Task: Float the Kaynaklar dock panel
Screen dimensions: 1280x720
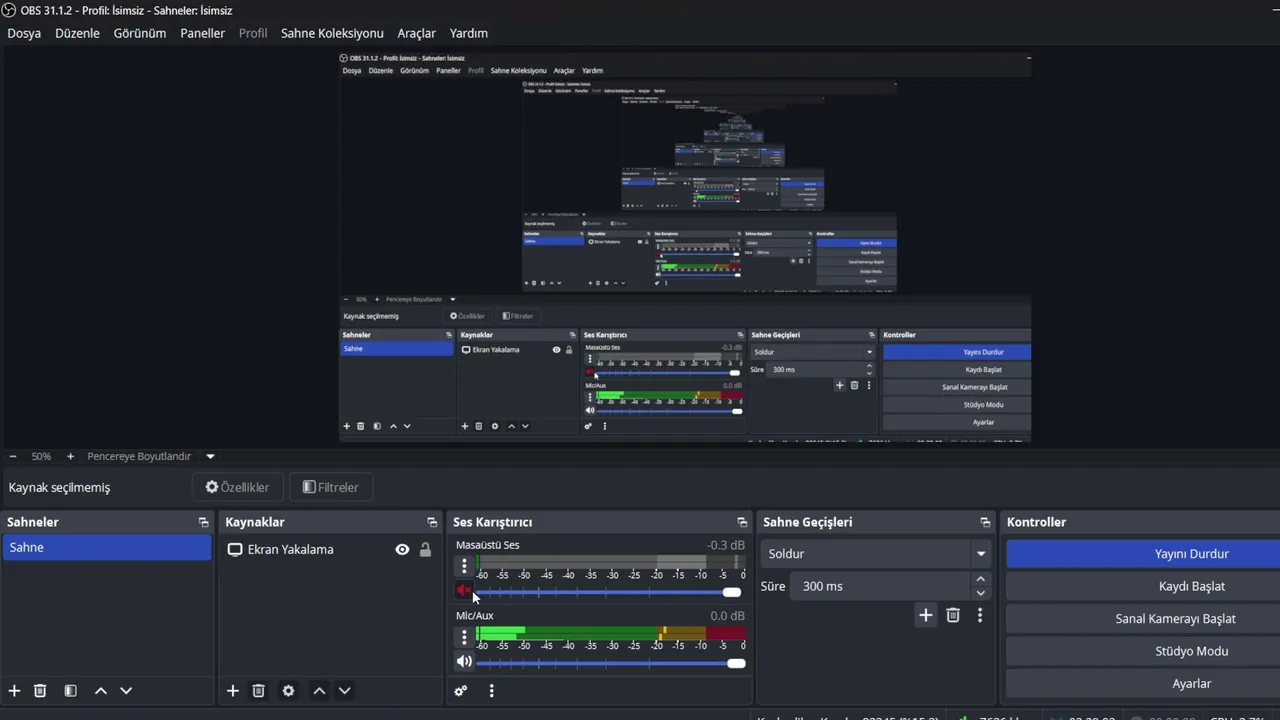Action: click(432, 522)
